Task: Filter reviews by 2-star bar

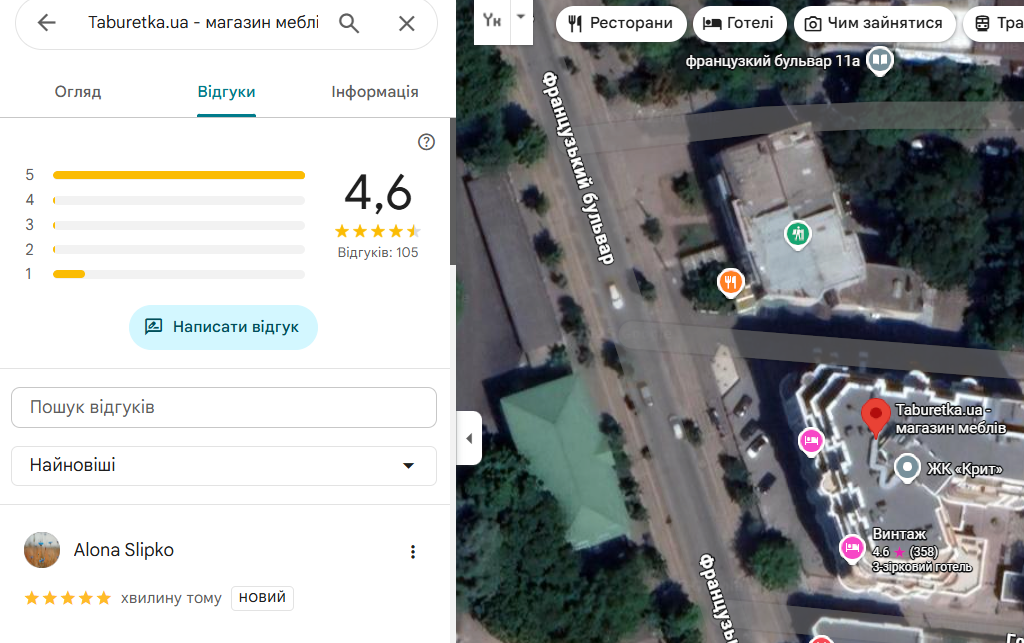Action: click(x=178, y=249)
